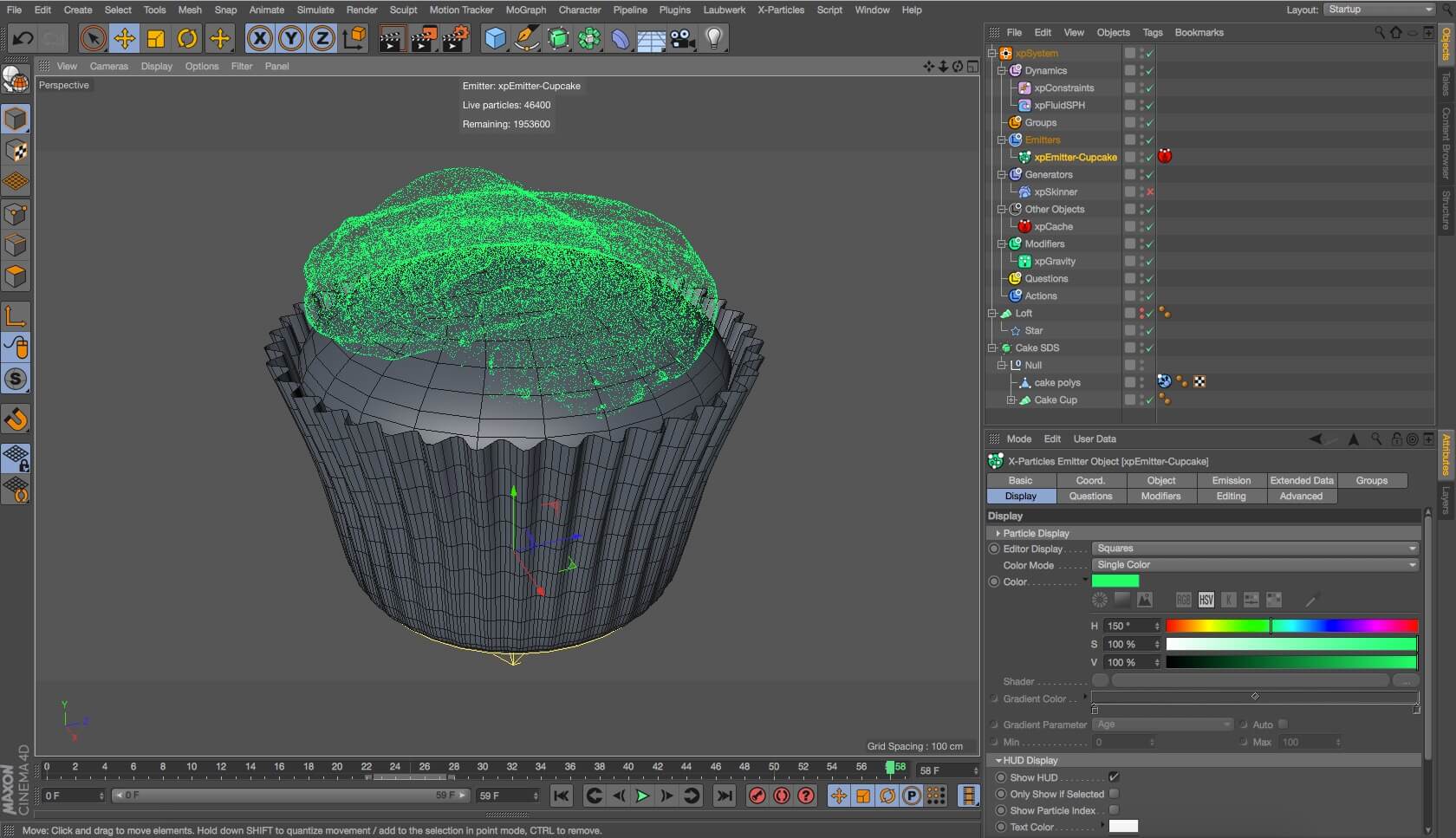Select the Rotate tool in toolbar
The height and width of the screenshot is (838, 1456).
tap(187, 38)
